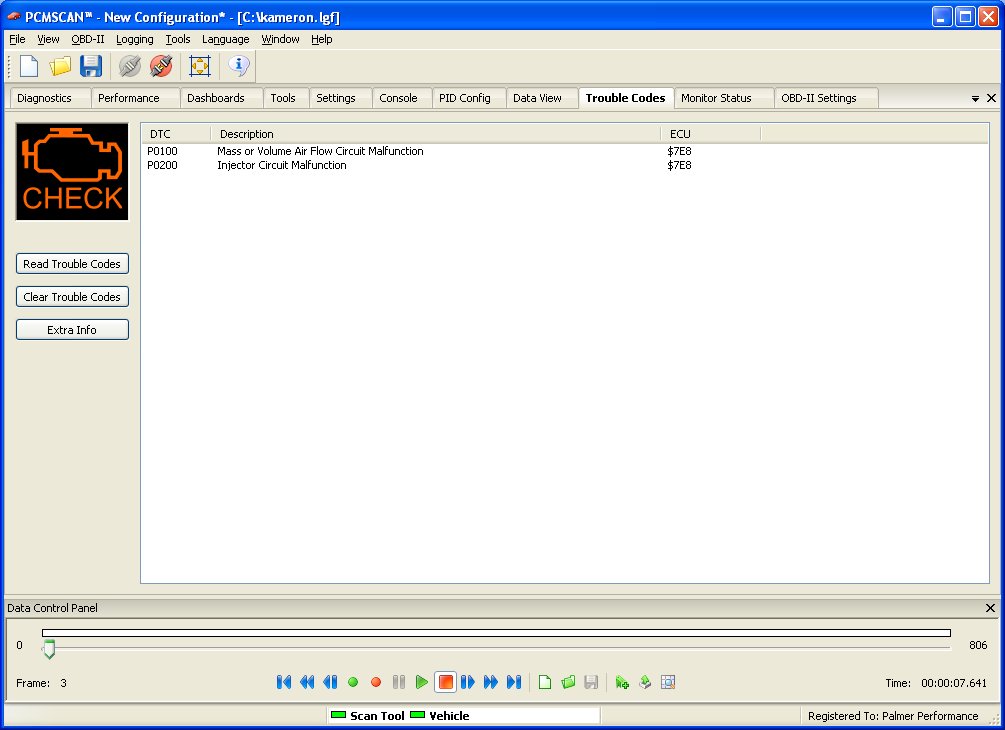1005x730 pixels.
Task: Select 'Mass or Volume Air Flow Circuit Malfunction'
Action: click(x=320, y=151)
